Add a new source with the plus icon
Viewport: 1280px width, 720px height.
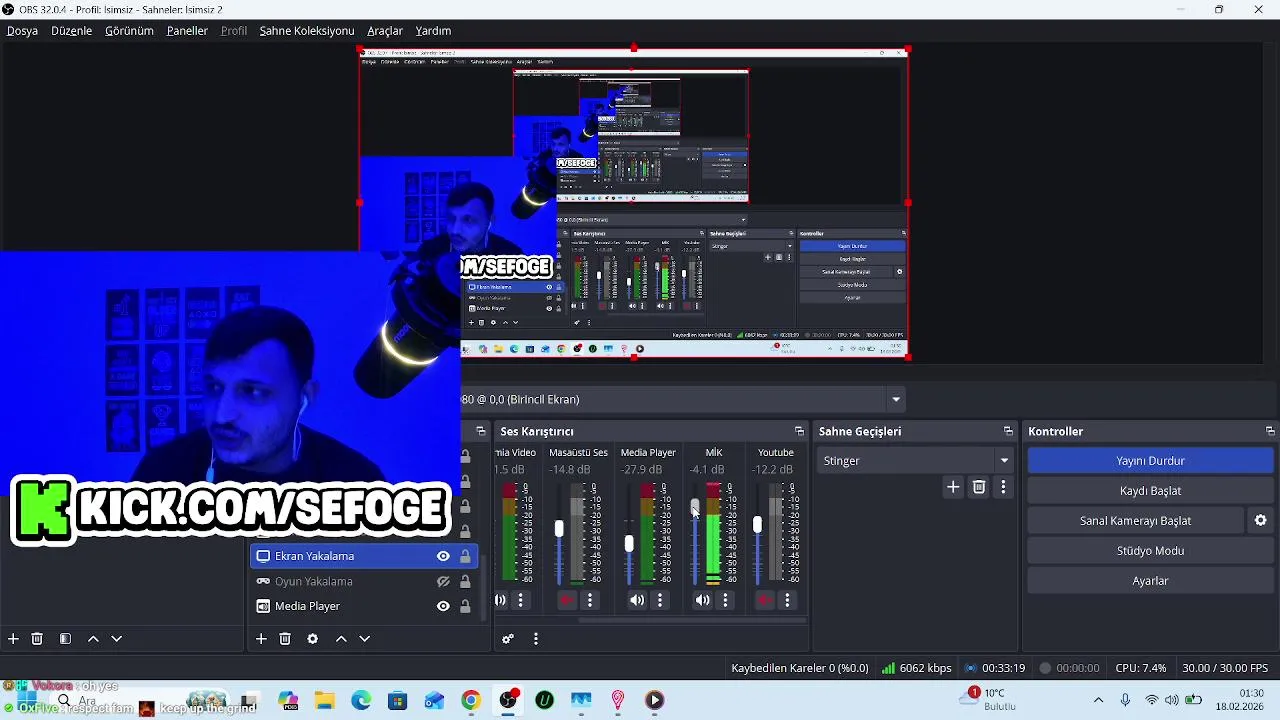pyautogui.click(x=261, y=639)
